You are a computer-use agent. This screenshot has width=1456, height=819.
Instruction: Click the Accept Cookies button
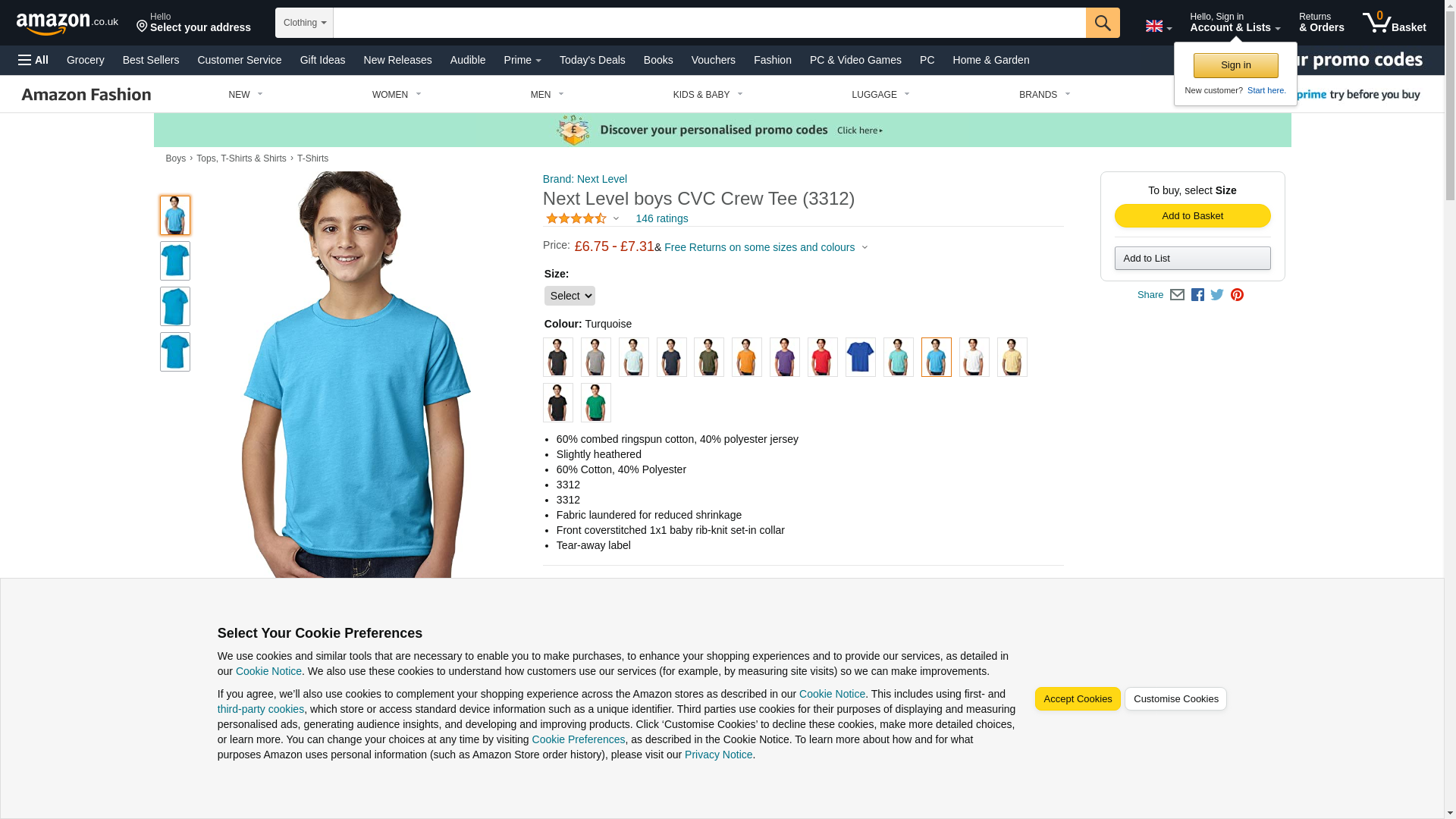(x=1077, y=699)
